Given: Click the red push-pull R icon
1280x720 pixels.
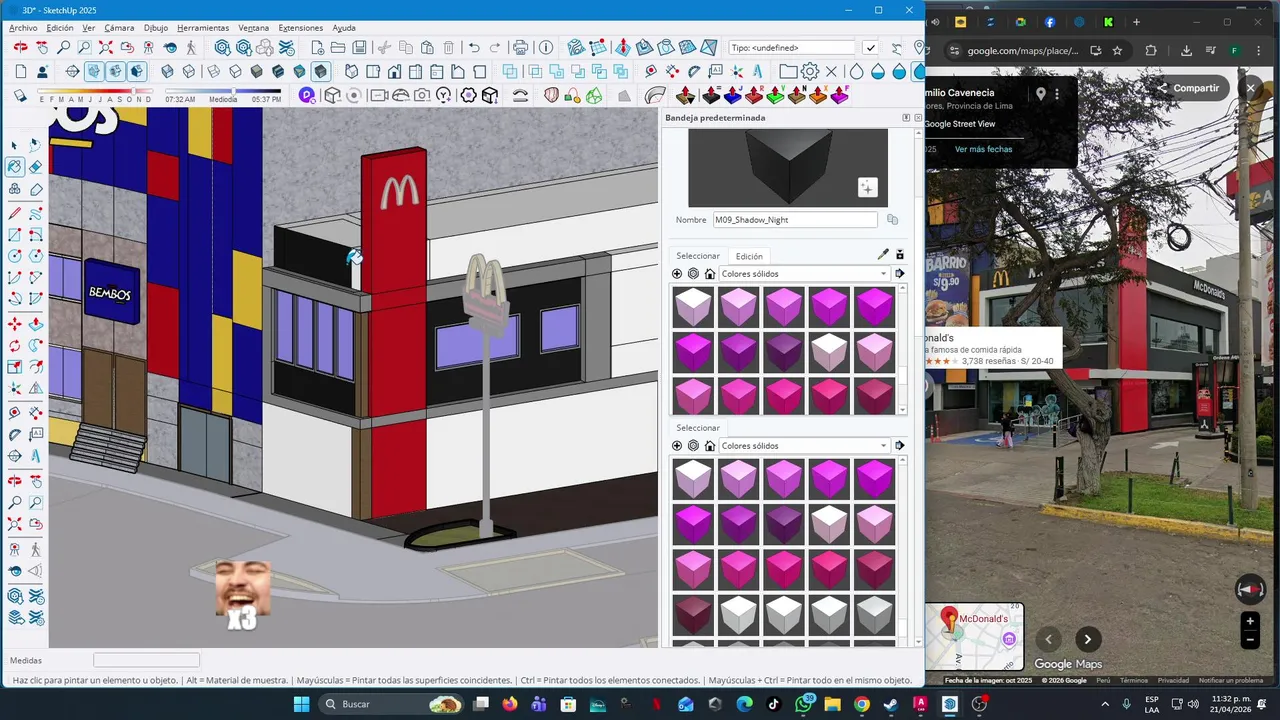Looking at the screenshot, I should pos(755,95).
